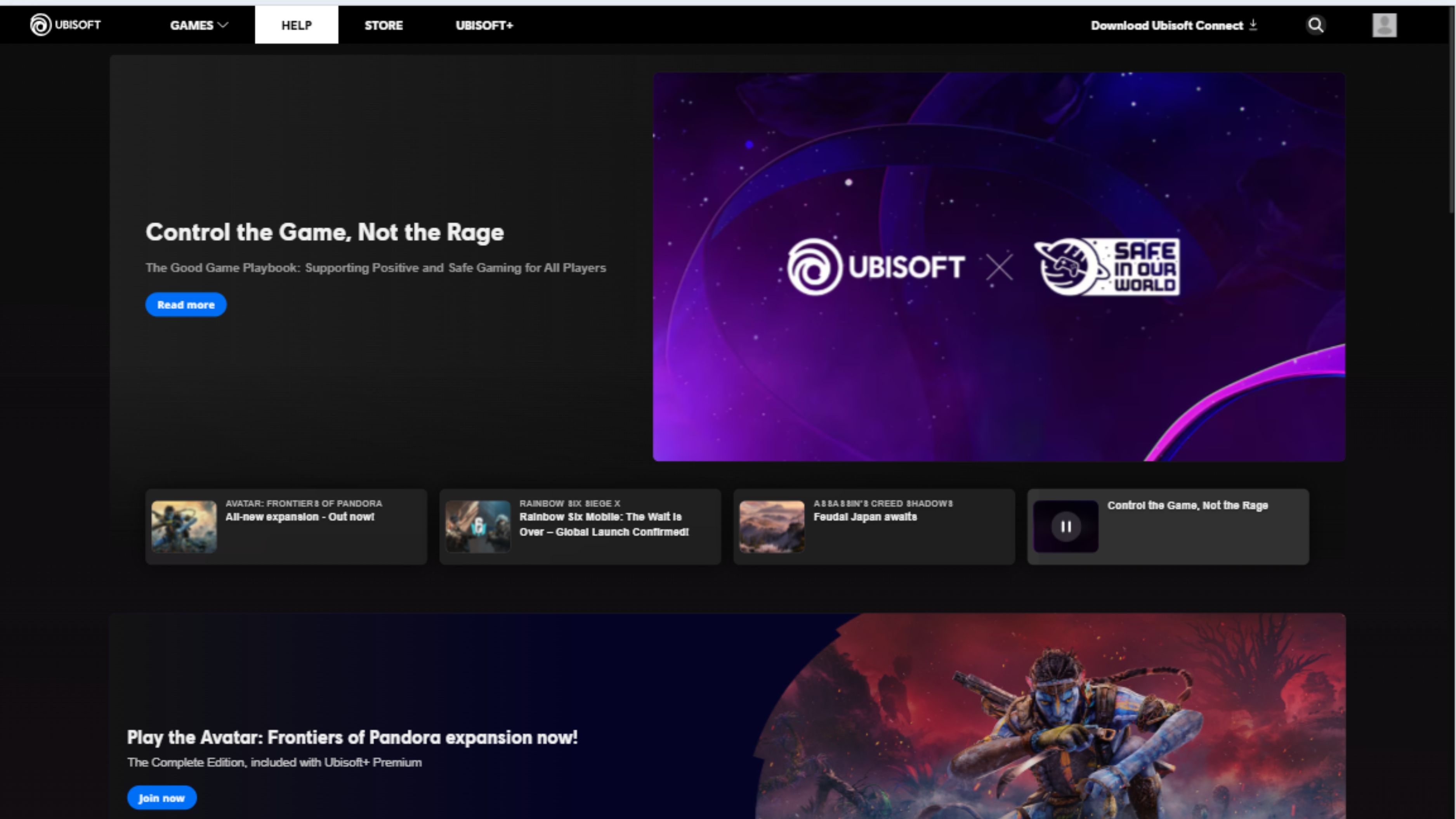The height and width of the screenshot is (819, 1456).
Task: Open the STORE menu item
Action: point(383,25)
